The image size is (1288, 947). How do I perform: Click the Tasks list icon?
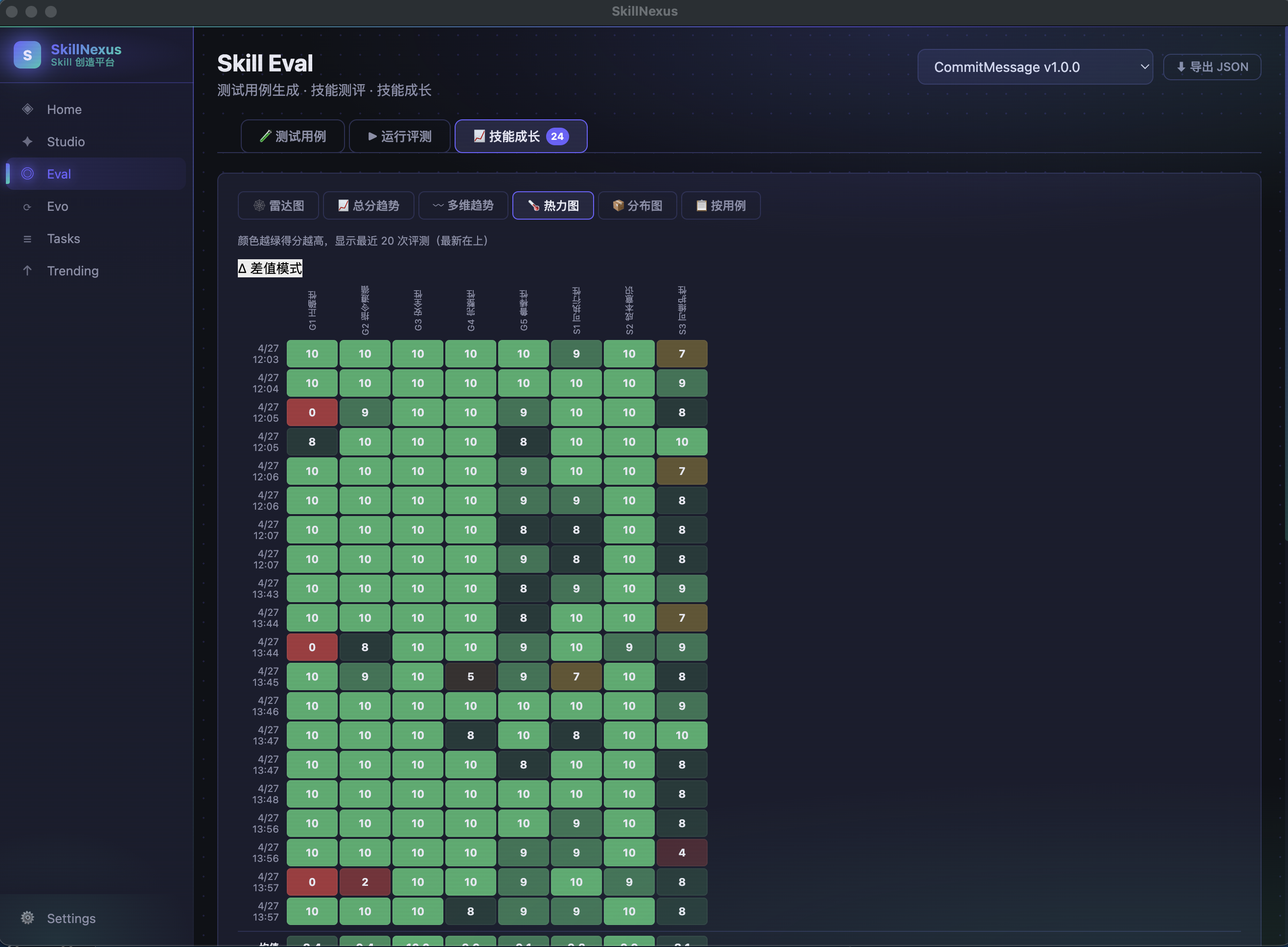[x=27, y=239]
